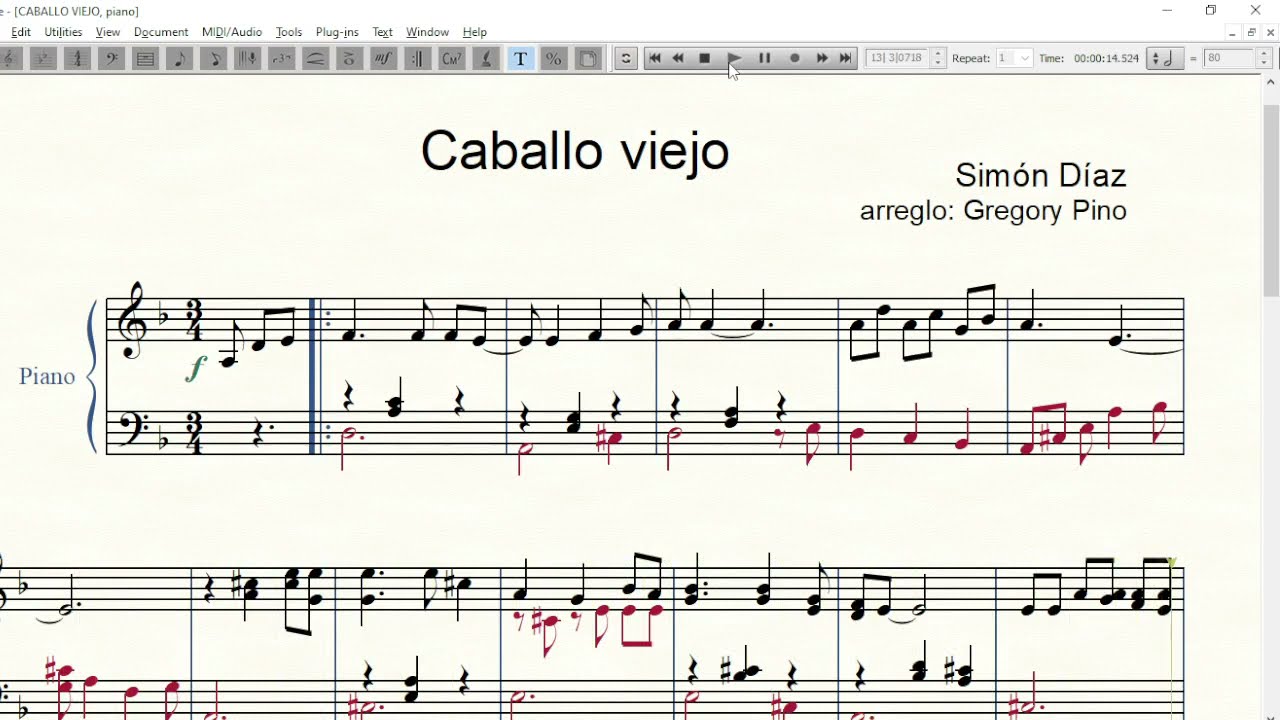This screenshot has height=720, width=1280.
Task: Select the Expression mf tool
Action: tap(383, 59)
